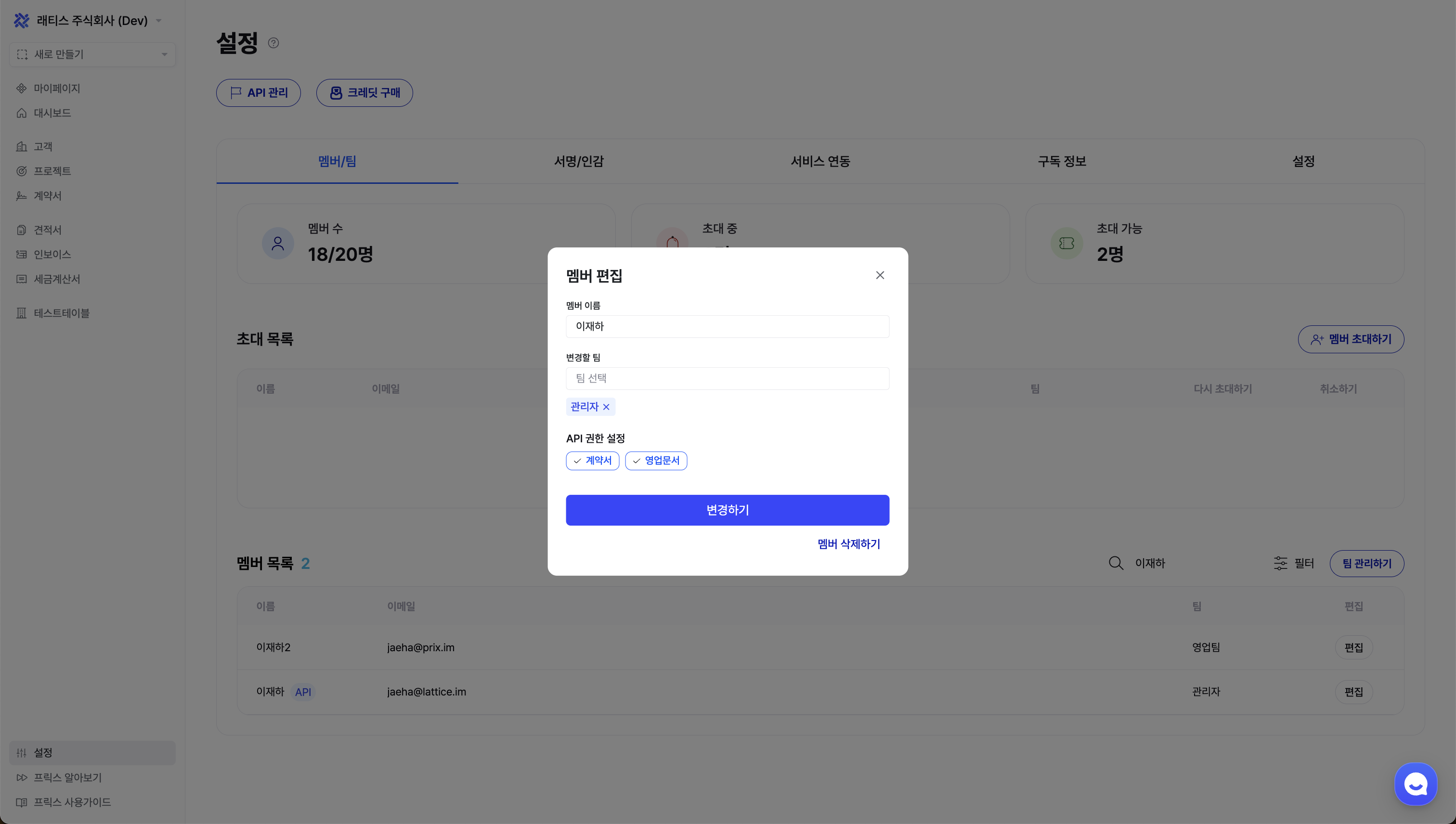Image resolution: width=1456 pixels, height=824 pixels.
Task: Open the 마이페이지 sidebar icon
Action: click(x=22, y=88)
